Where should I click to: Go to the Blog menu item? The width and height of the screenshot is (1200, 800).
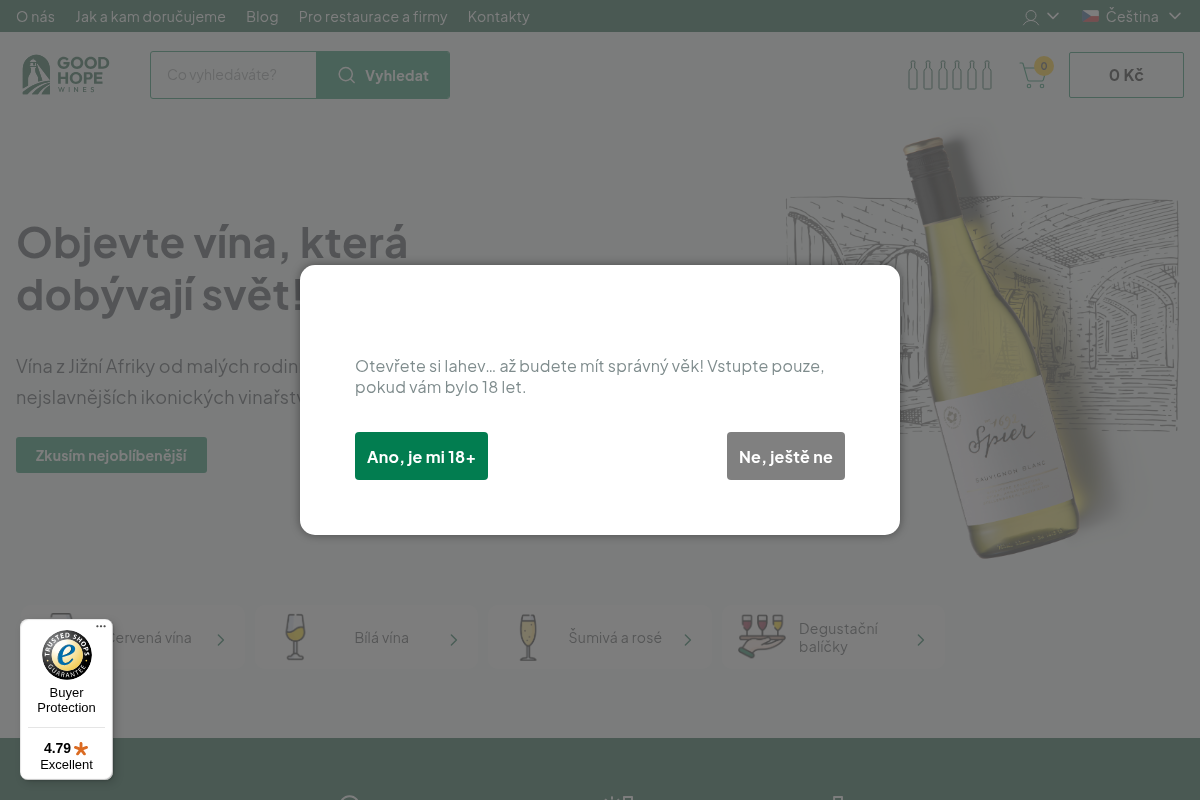click(x=262, y=17)
